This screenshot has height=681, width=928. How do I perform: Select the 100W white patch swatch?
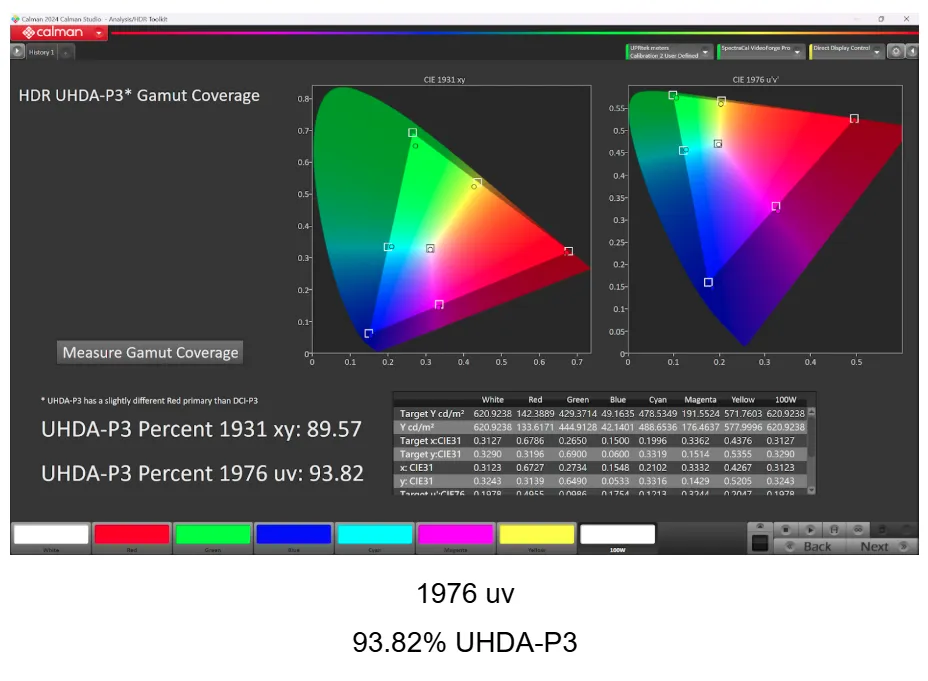617,534
